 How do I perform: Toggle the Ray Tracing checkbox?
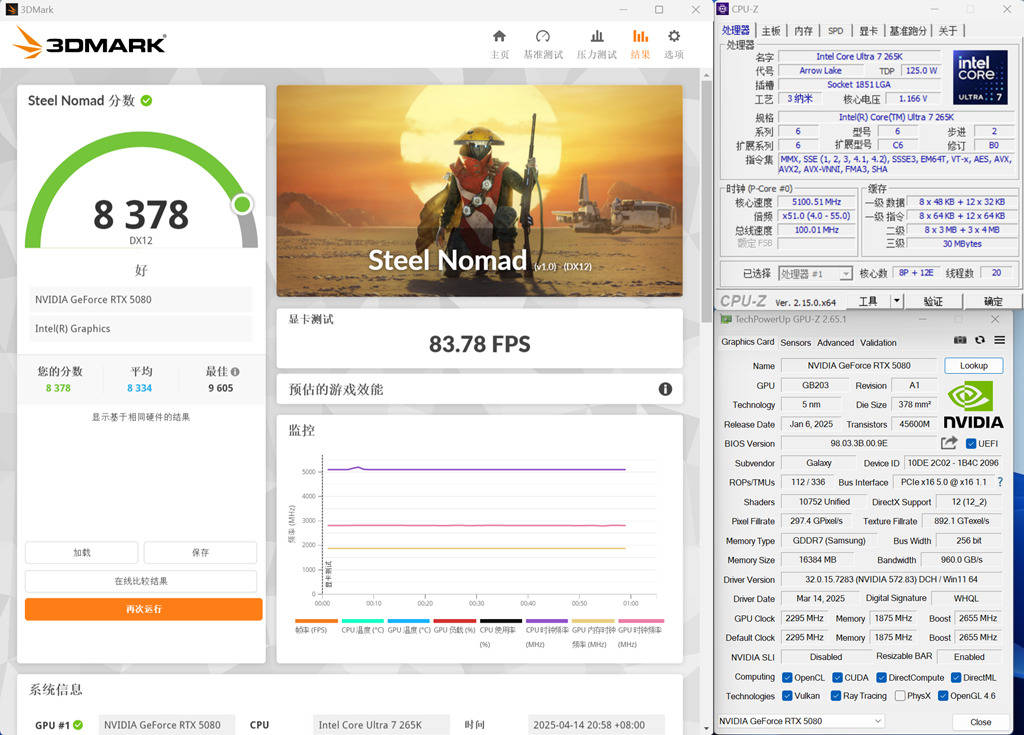pos(836,696)
